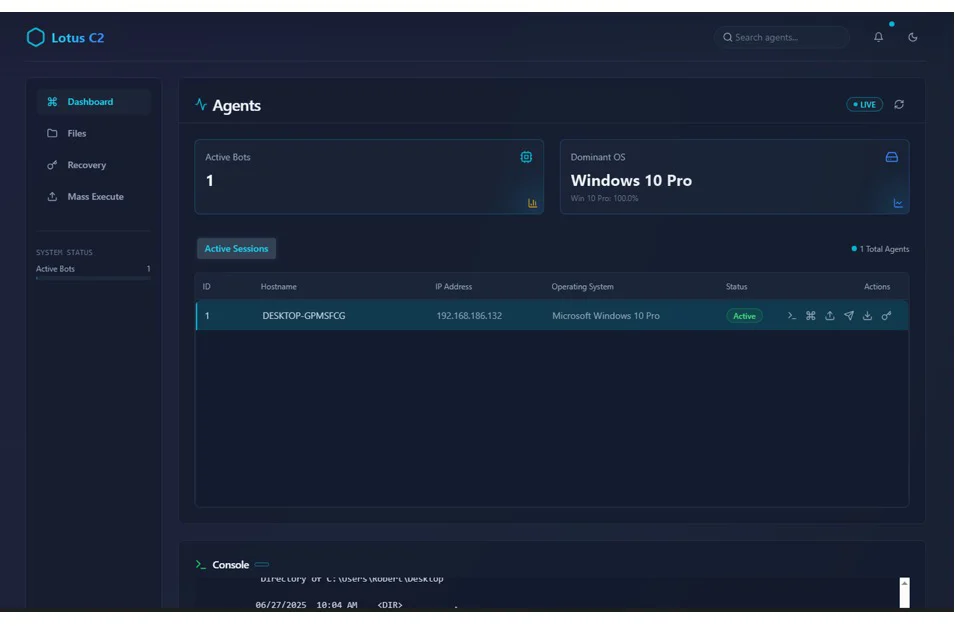The image size is (955, 626).
Task: Open the line chart icon on Dominant OS card
Action: coord(898,203)
